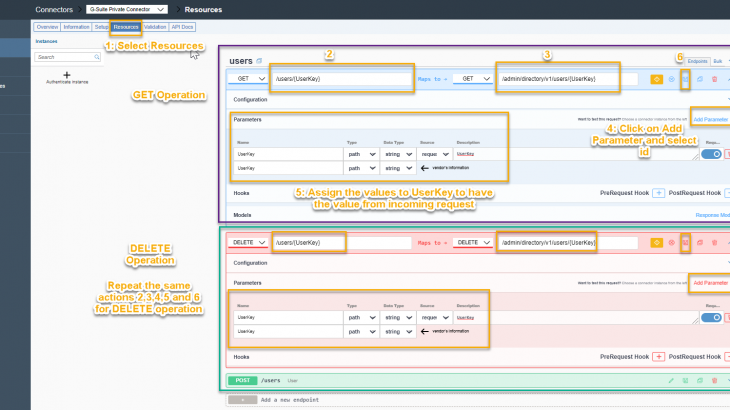Image resolution: width=730 pixels, height=410 pixels.
Task: Click the save icon in GET endpoint row
Action: [x=685, y=78]
